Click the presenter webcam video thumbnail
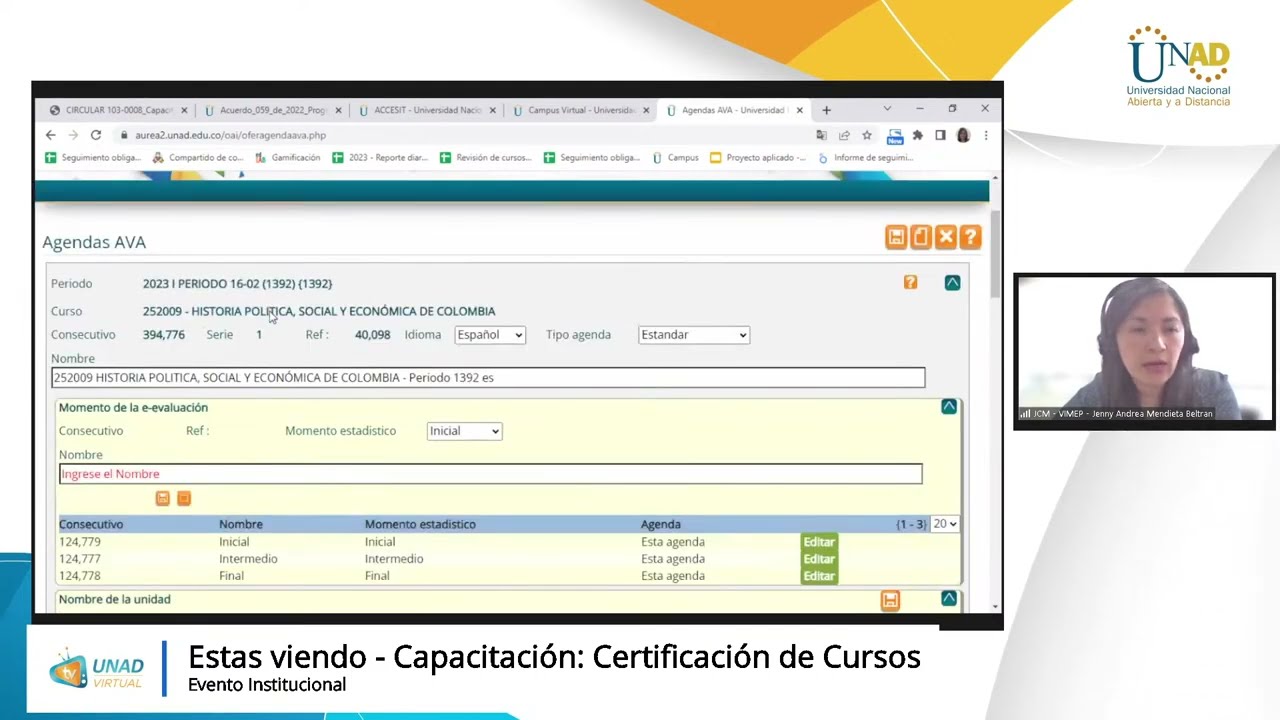This screenshot has width=1280, height=720. point(1144,351)
